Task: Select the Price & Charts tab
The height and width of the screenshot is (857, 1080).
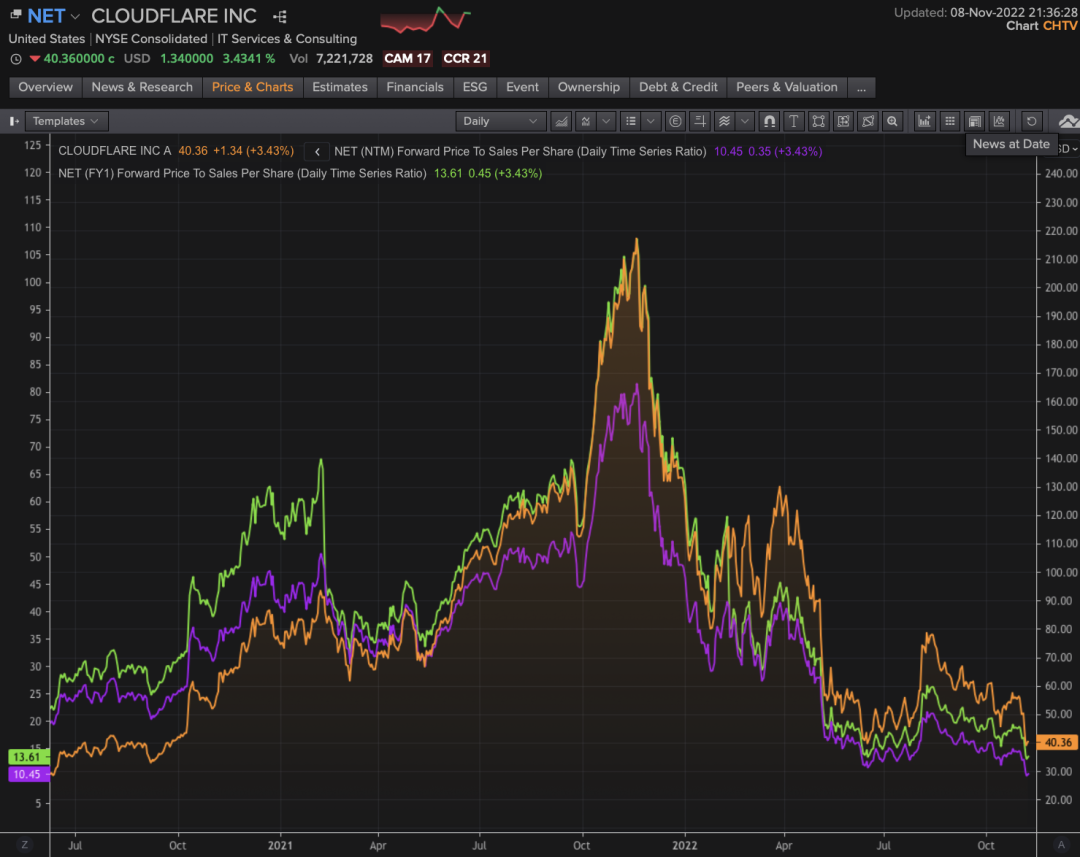Action: (x=252, y=87)
